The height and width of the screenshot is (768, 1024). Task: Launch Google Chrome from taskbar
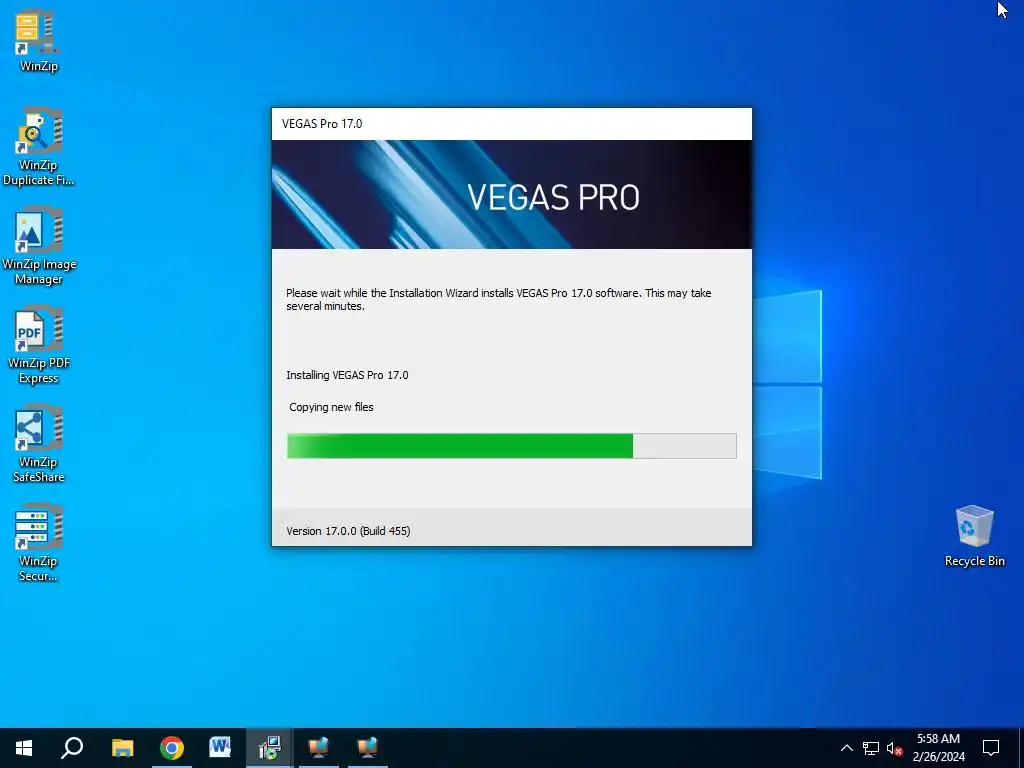point(172,748)
